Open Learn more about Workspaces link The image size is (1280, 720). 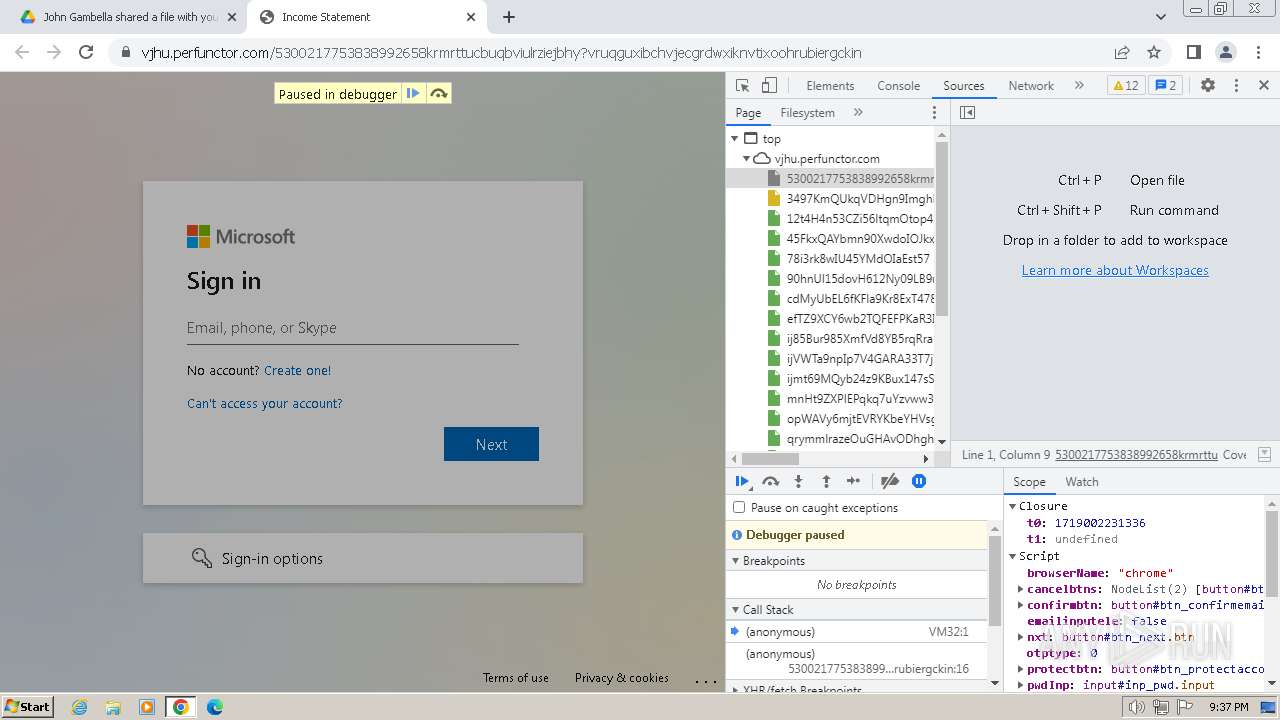pos(1115,270)
